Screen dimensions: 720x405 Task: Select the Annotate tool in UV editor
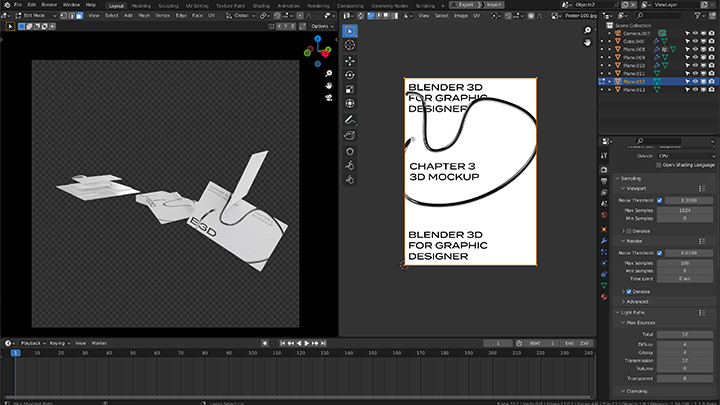point(350,120)
